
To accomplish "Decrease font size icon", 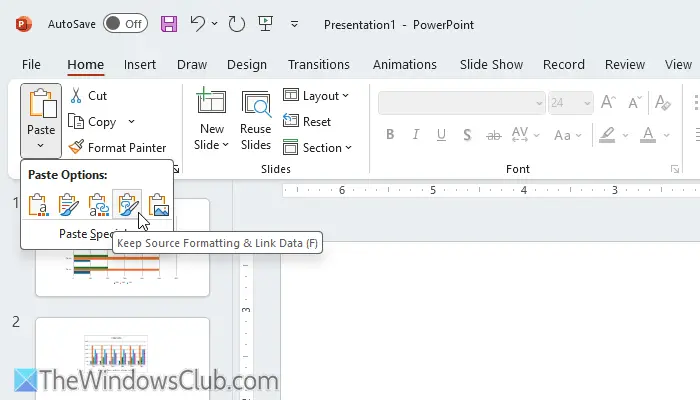I will pyautogui.click(x=634, y=103).
